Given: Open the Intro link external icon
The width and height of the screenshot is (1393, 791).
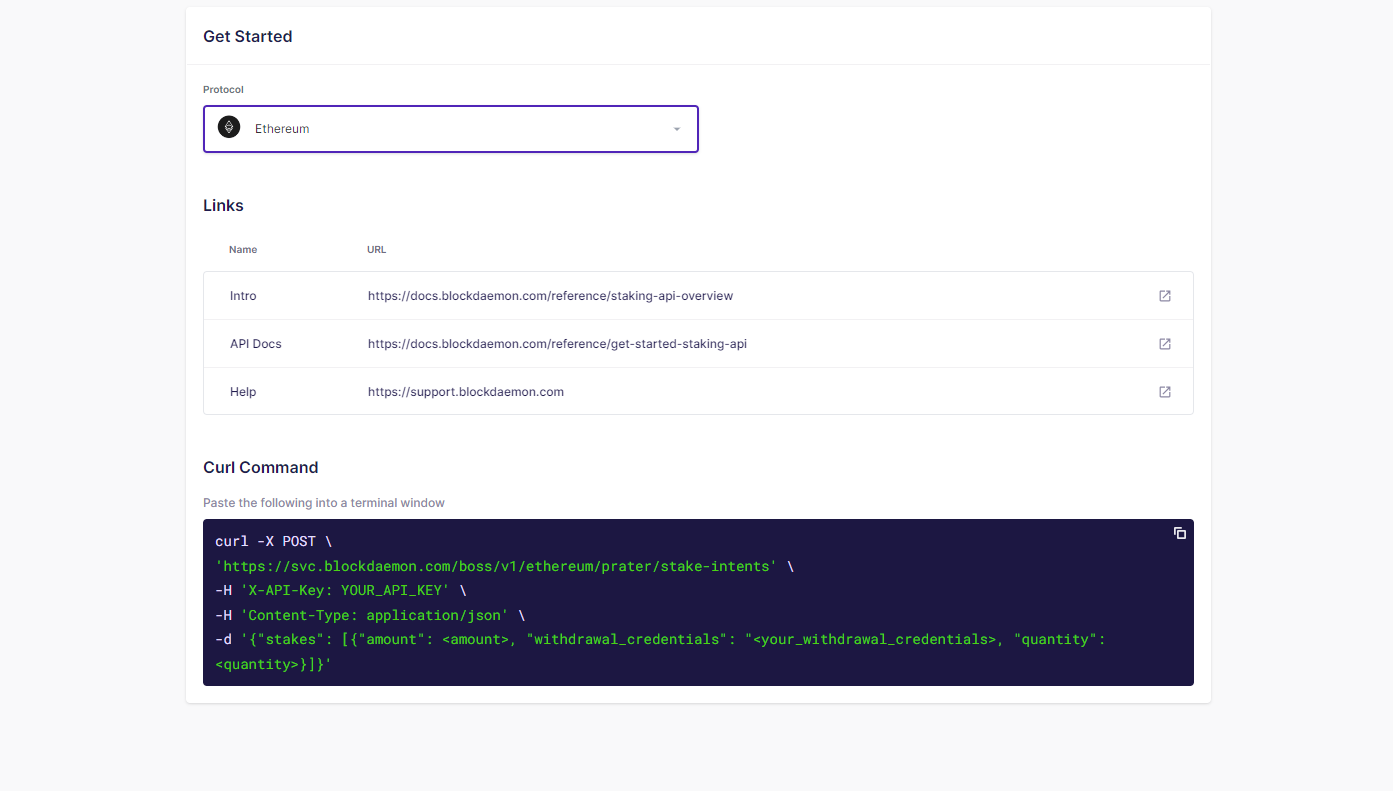Looking at the screenshot, I should tap(1165, 296).
